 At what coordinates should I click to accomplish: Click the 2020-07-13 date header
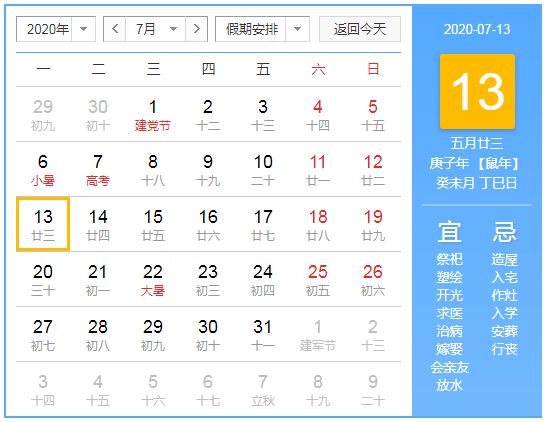pyautogui.click(x=477, y=29)
